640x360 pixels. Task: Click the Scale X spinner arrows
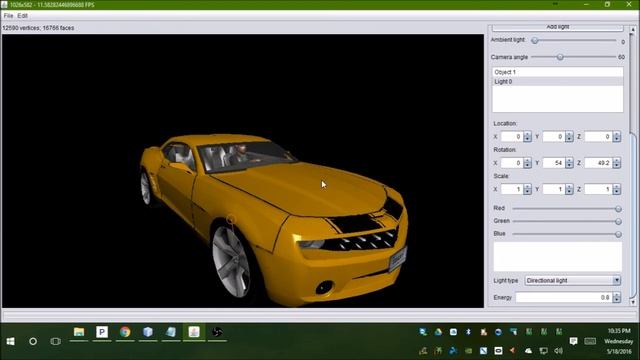tap(527, 189)
